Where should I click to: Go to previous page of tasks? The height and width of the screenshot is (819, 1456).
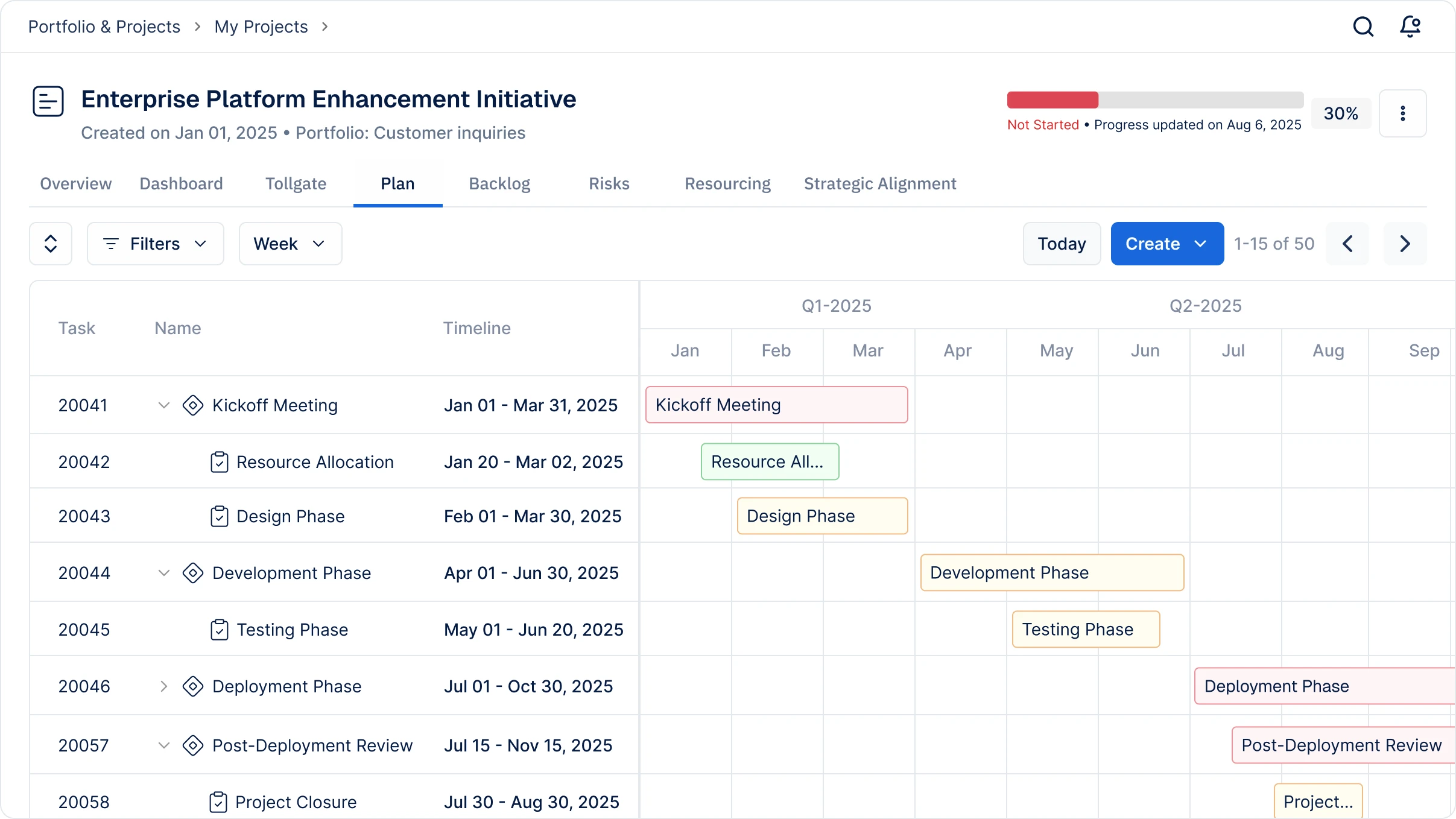(1347, 244)
